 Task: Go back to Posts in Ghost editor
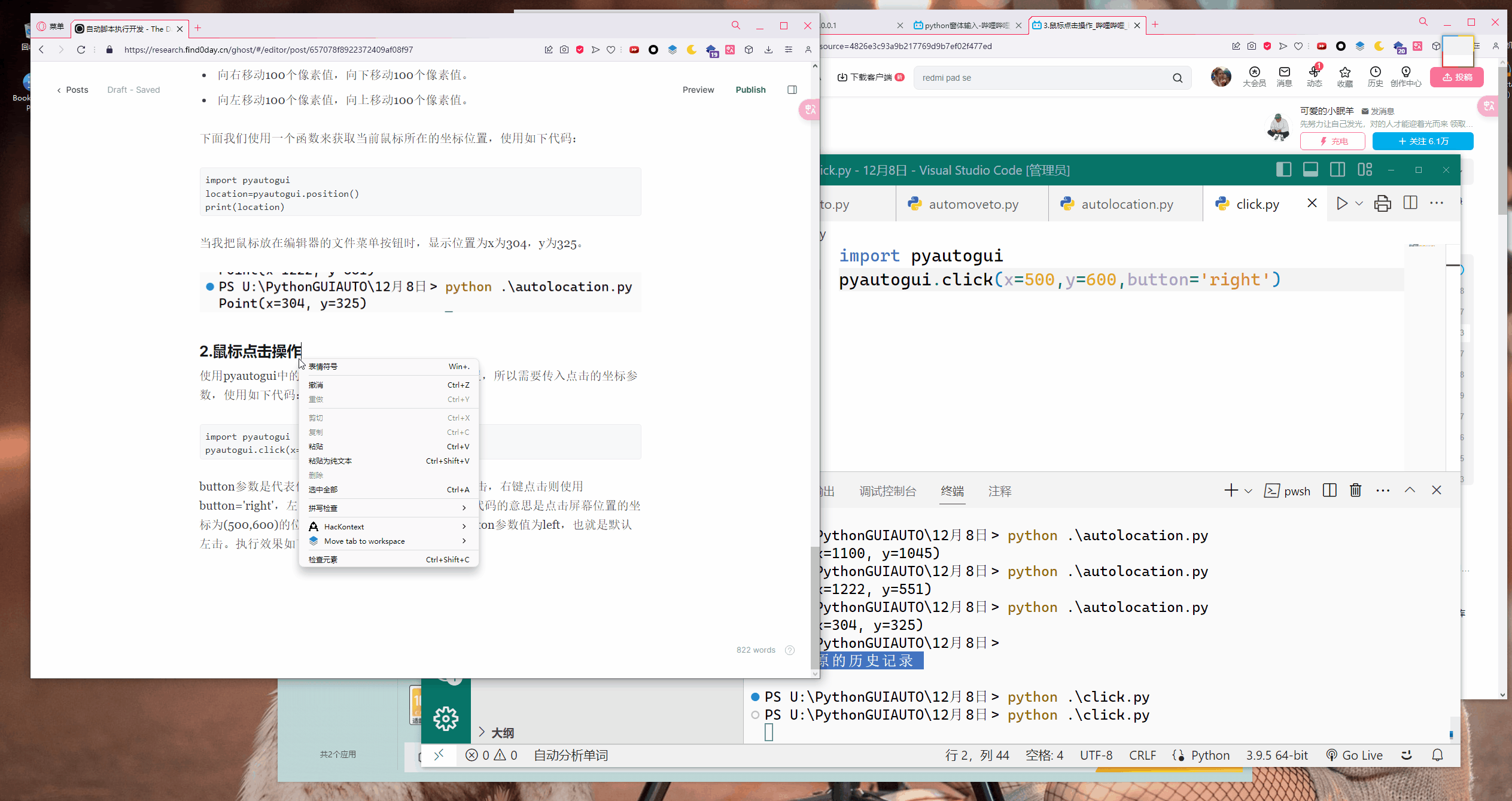coord(72,90)
